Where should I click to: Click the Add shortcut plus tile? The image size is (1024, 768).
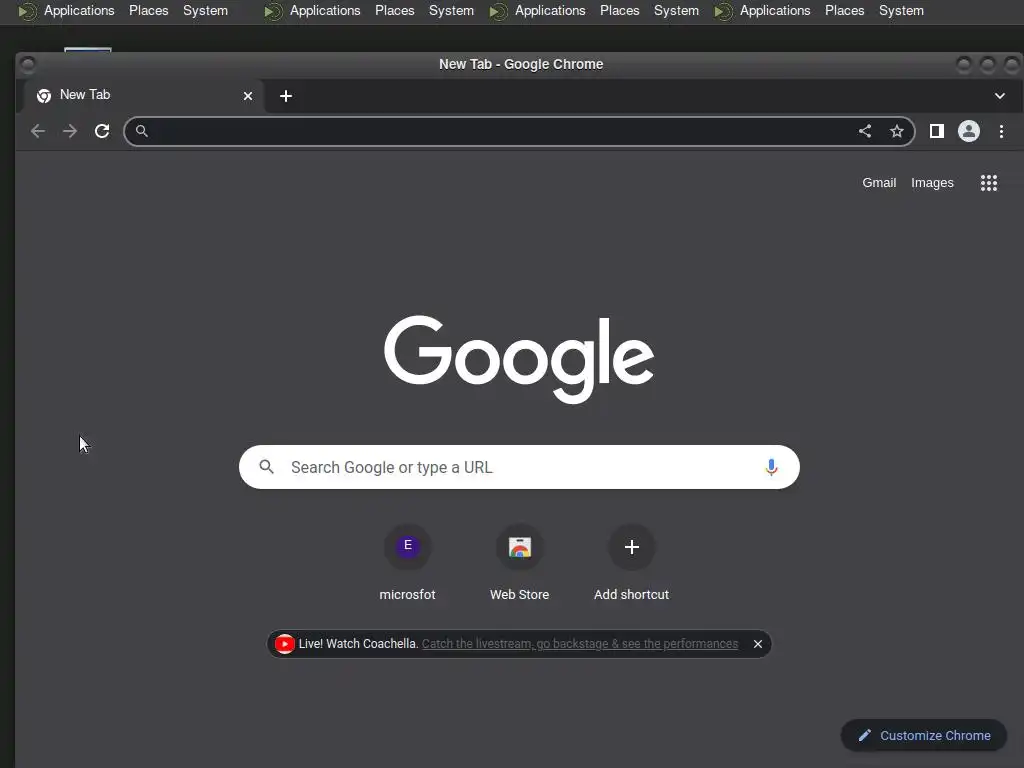[x=632, y=563]
